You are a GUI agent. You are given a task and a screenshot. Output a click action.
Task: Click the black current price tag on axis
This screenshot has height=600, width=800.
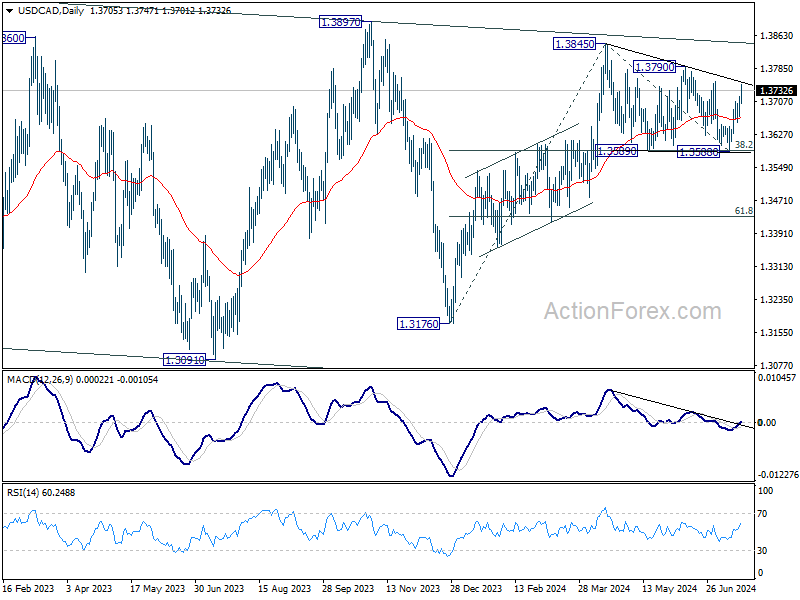click(x=776, y=91)
